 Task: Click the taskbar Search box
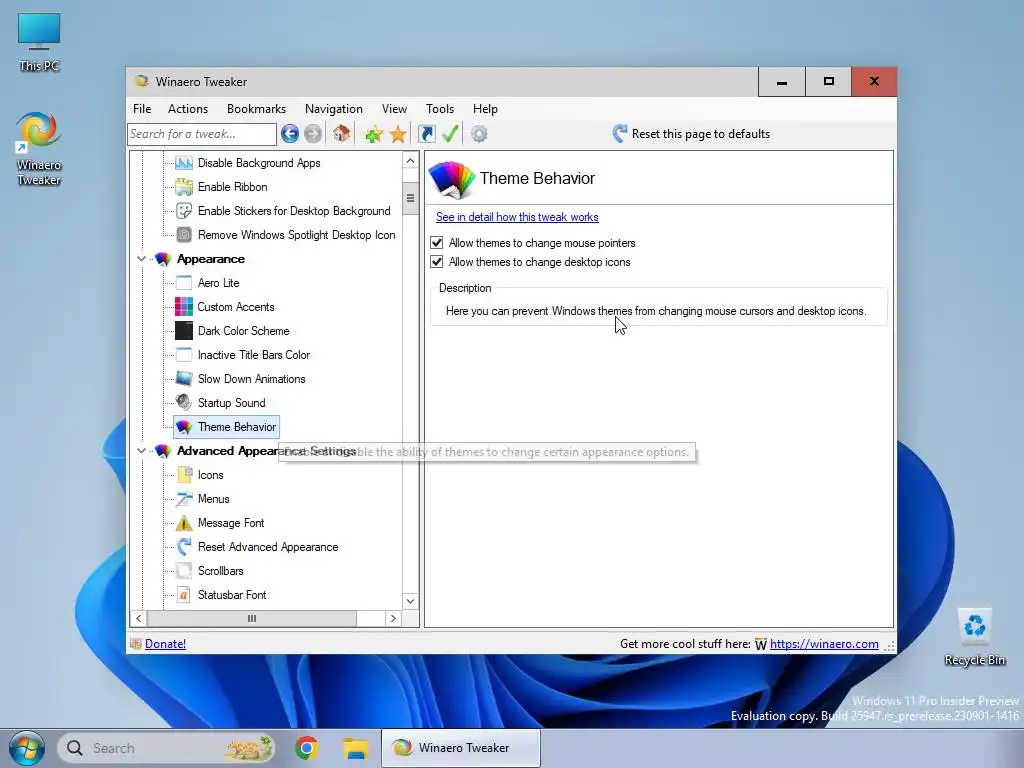(167, 748)
